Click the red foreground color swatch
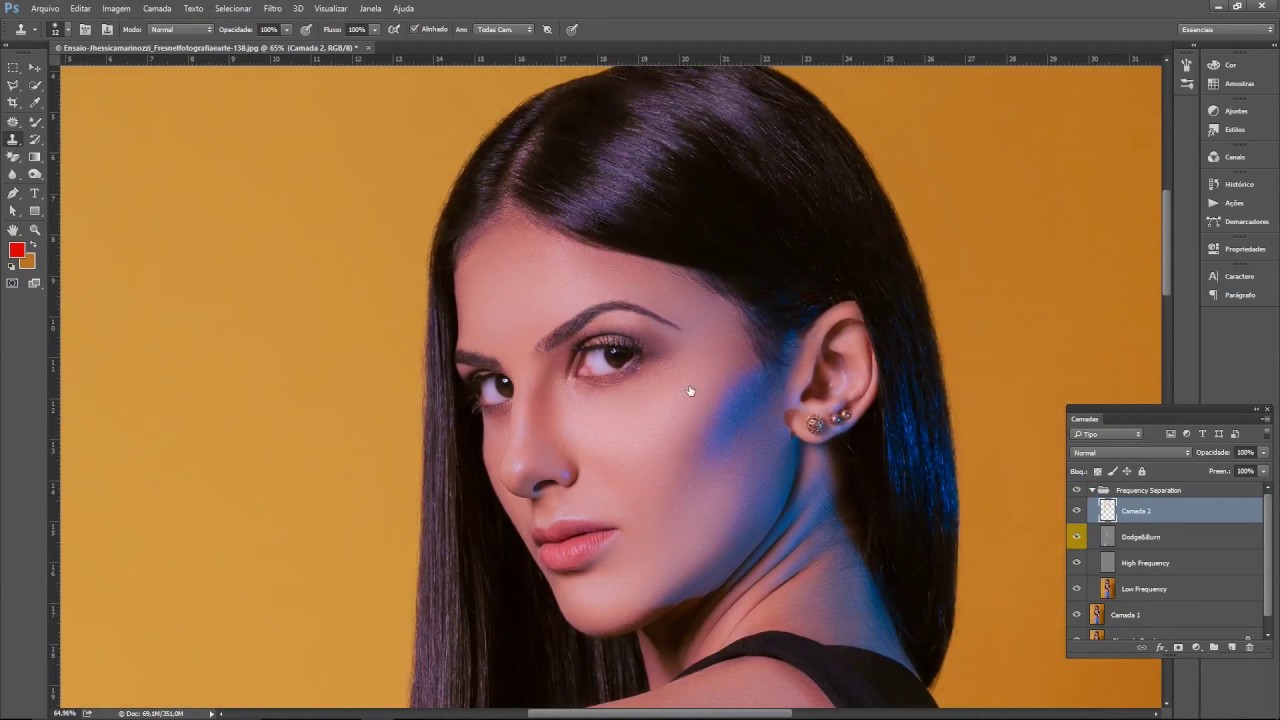 (16, 251)
